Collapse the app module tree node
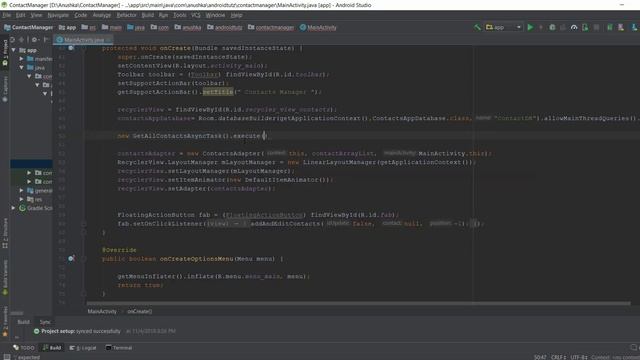The width and height of the screenshot is (640, 360). tap(13, 50)
